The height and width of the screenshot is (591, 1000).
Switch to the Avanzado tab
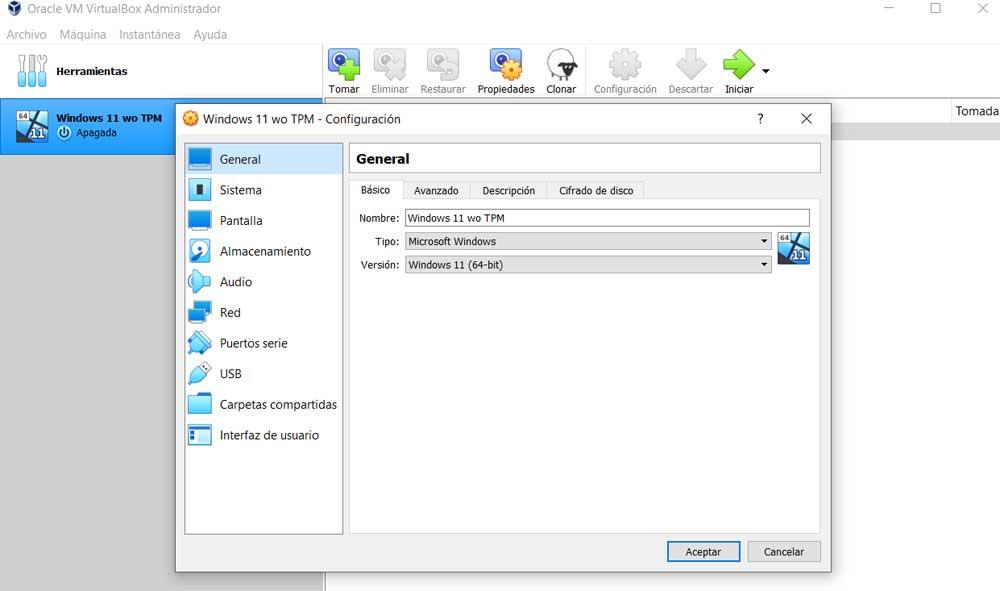point(437,190)
